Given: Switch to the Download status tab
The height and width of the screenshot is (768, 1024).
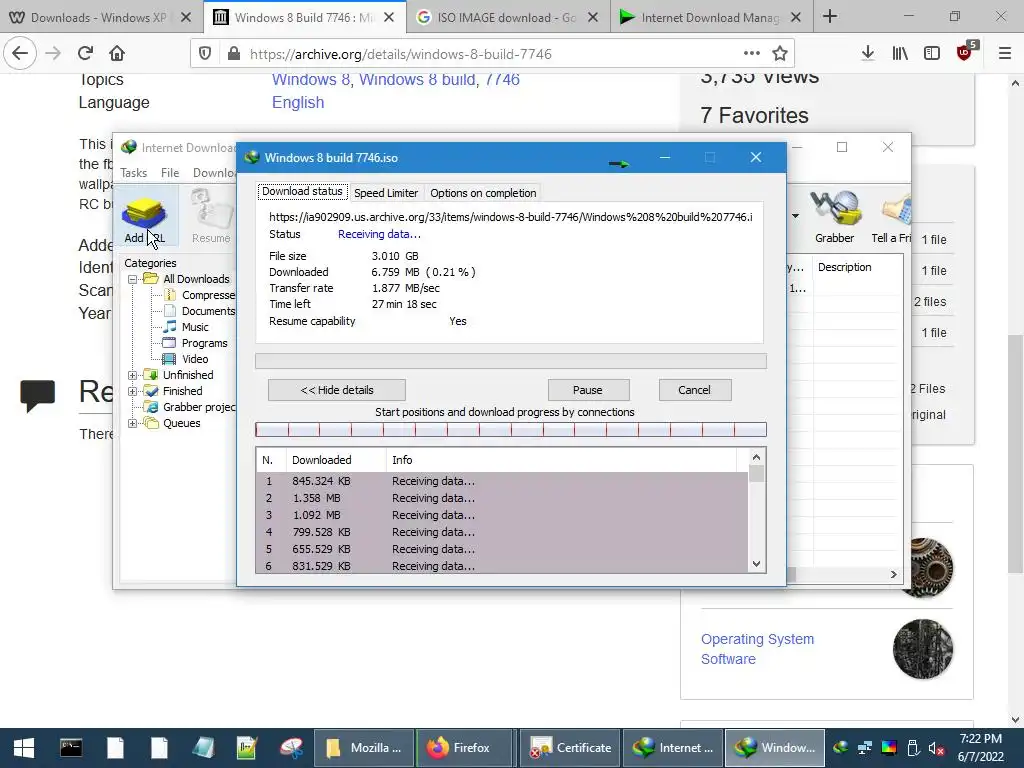Looking at the screenshot, I should pos(302,191).
